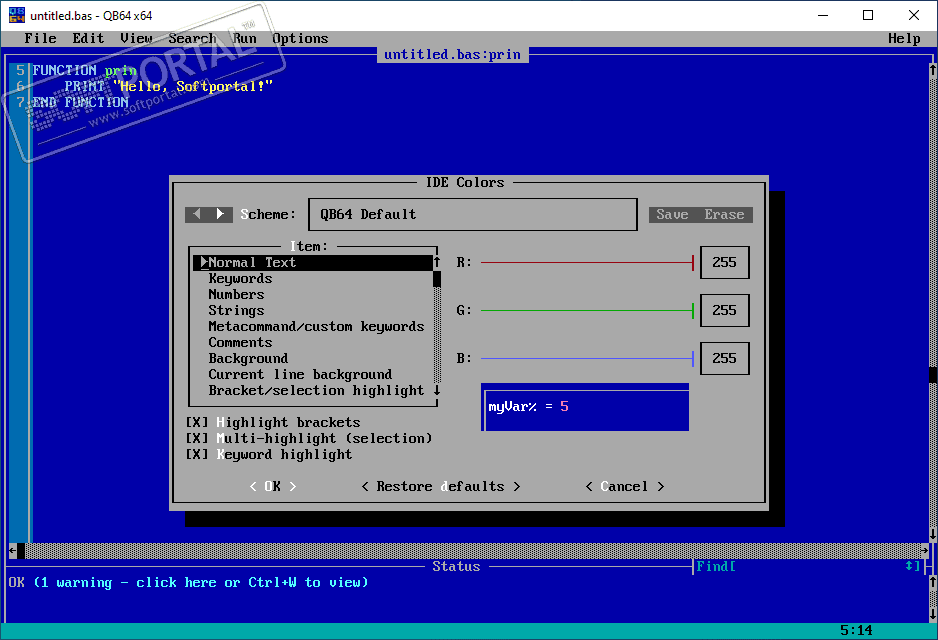Viewport: 938px width, 640px height.
Task: Click Item list scrollbar thumb
Action: (x=437, y=279)
